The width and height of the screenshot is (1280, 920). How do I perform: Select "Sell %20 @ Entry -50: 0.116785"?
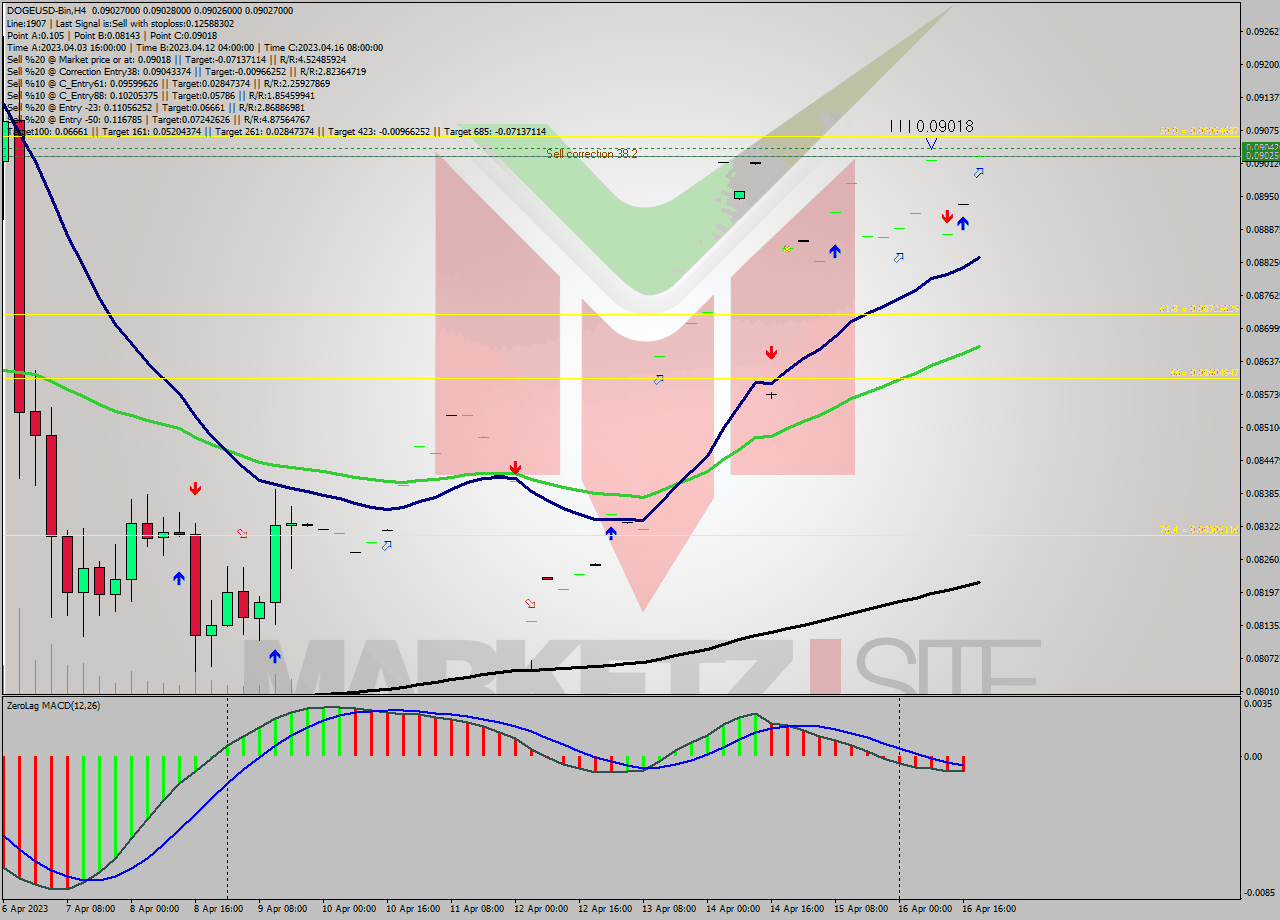click(75, 119)
